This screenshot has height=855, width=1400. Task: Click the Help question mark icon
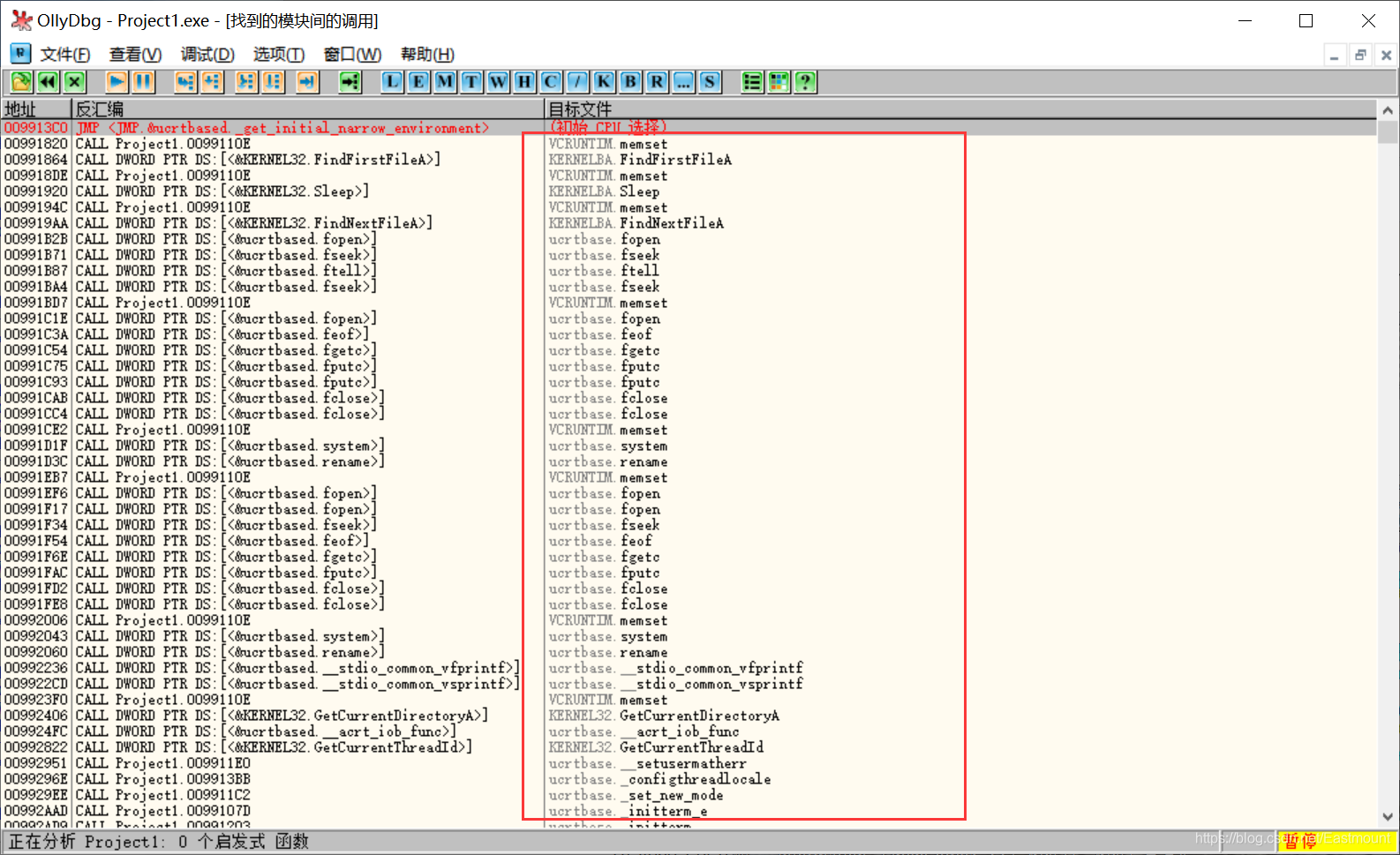tap(805, 82)
